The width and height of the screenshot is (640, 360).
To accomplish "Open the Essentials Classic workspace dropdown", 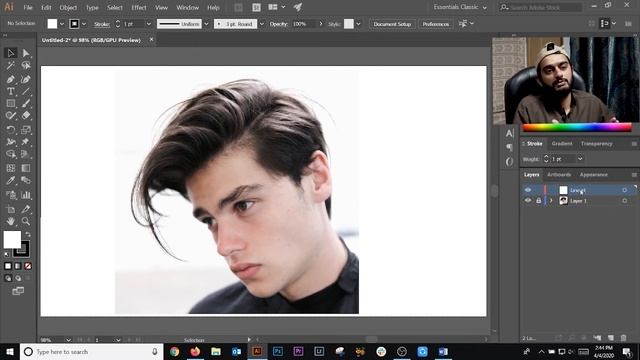I will coord(460,7).
